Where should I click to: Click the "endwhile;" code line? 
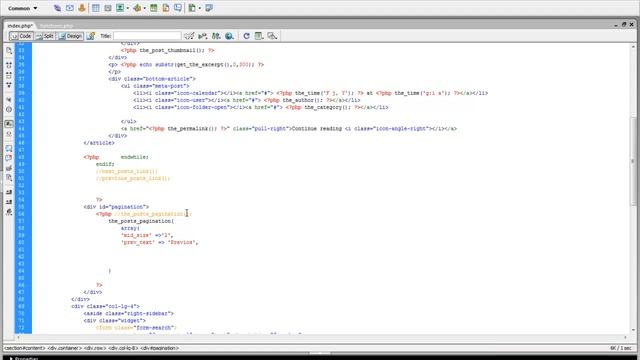(135, 157)
